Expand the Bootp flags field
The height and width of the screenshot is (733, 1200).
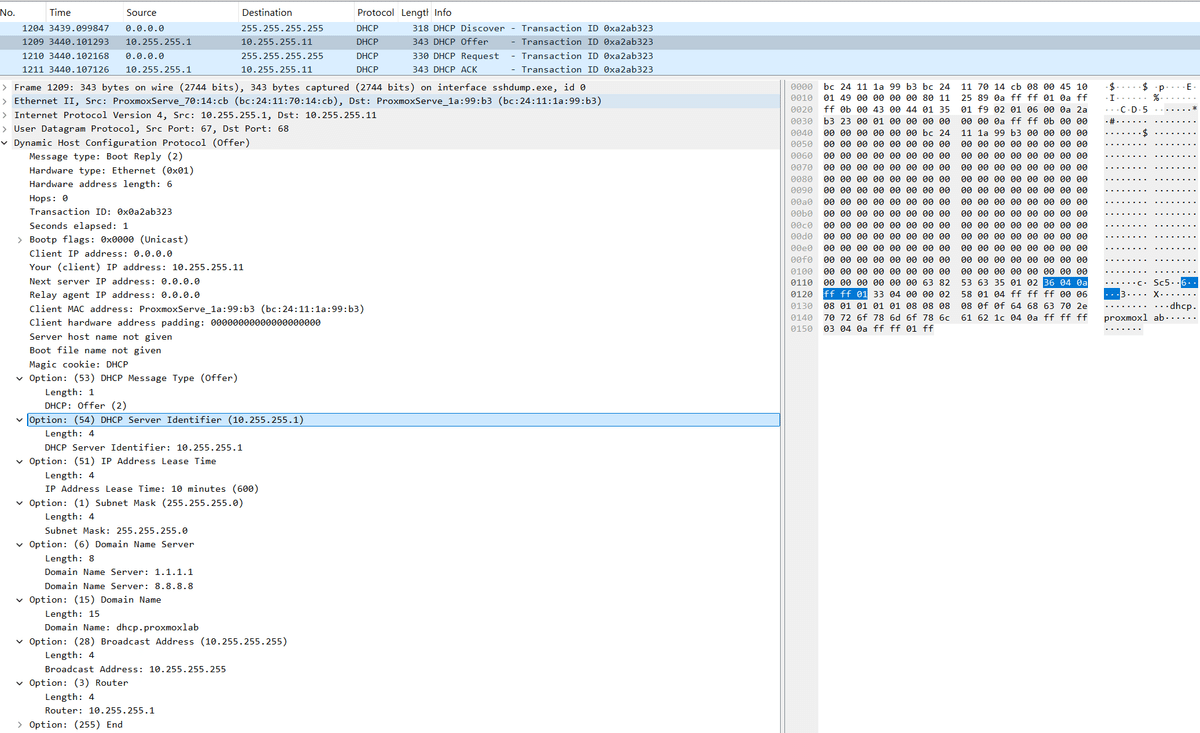click(x=20, y=239)
